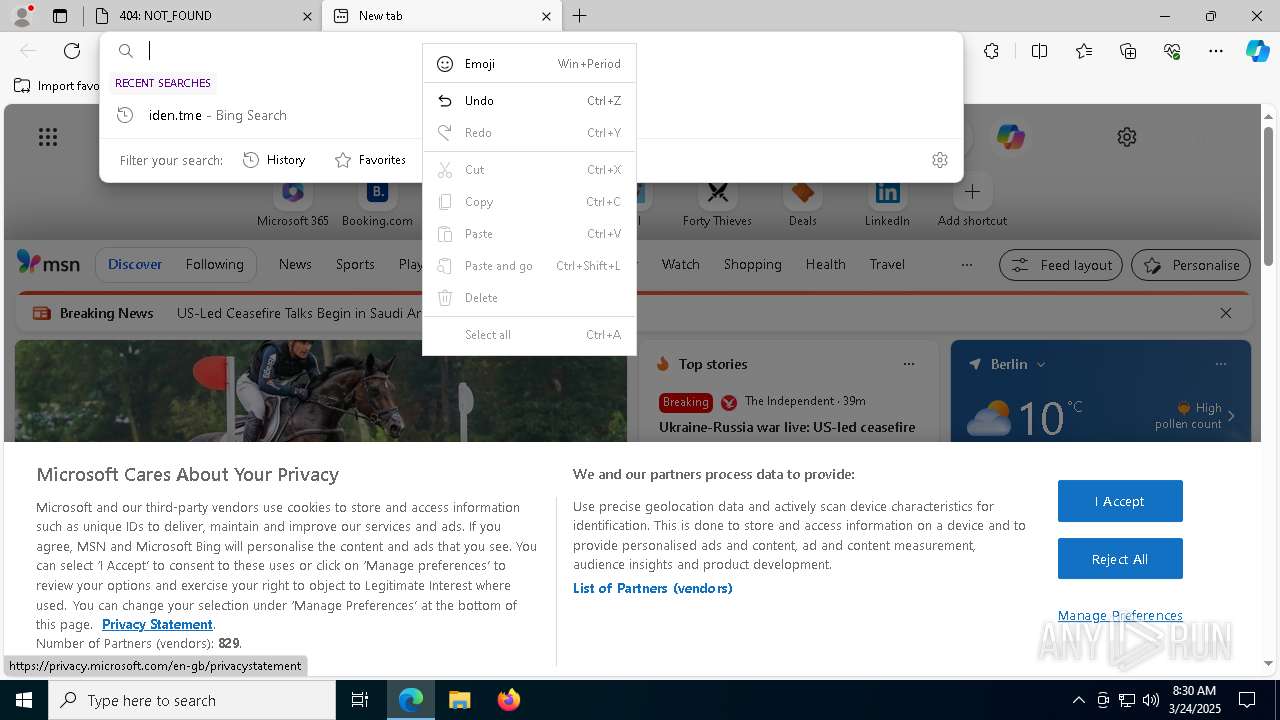
Task: Dismiss the Breaking News banner
Action: [x=1226, y=313]
